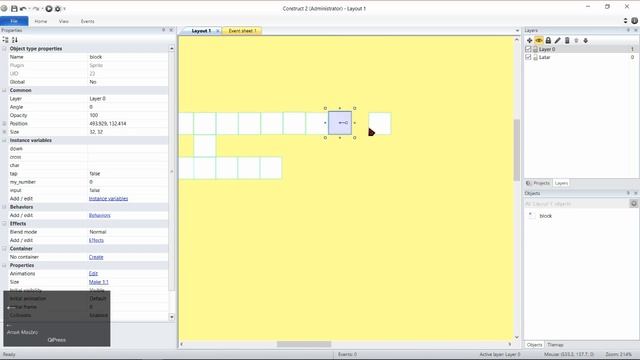Open the Behaviors link
The image size is (640, 360).
(x=100, y=216)
